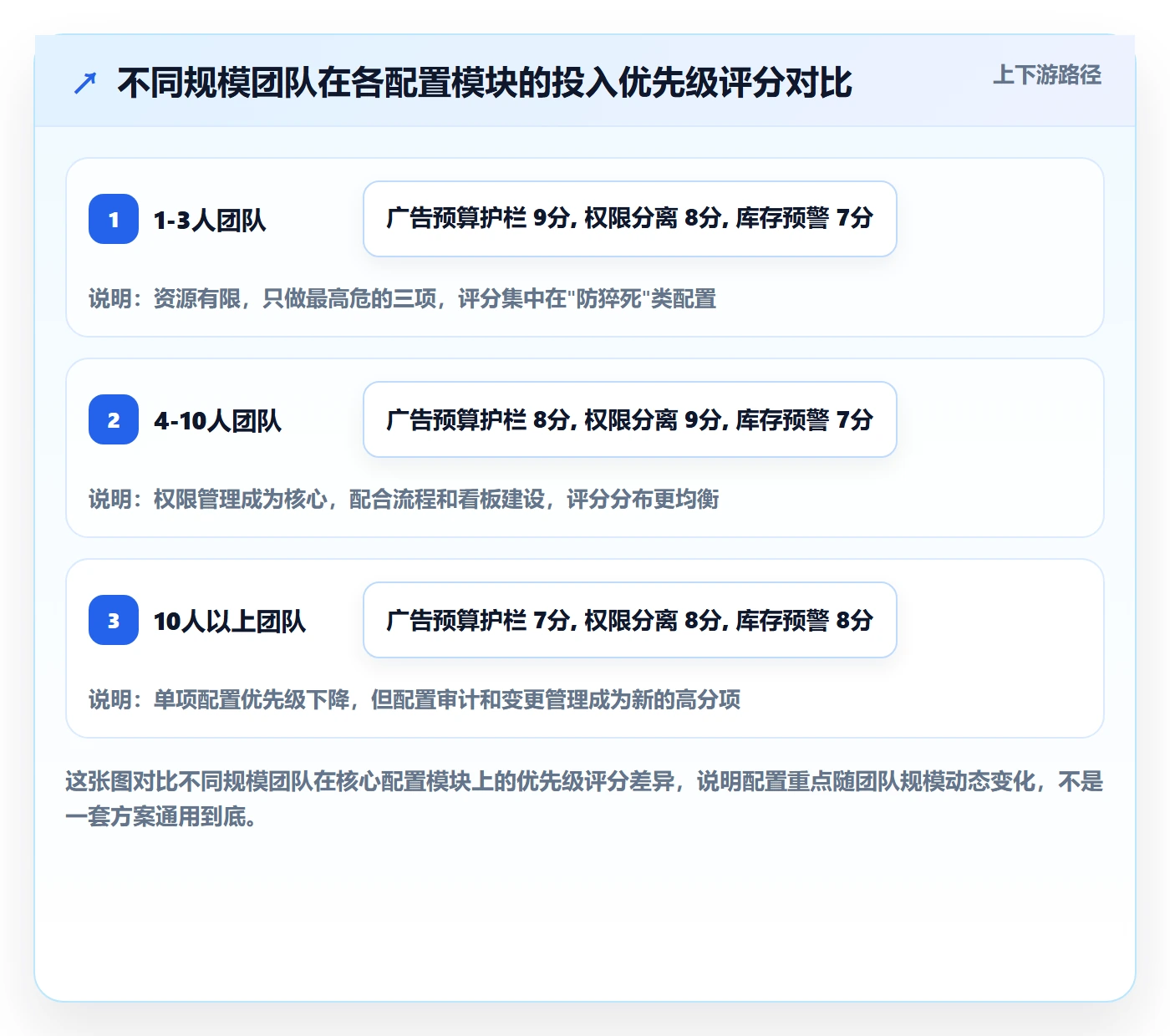Click the score box starting 广告预算护栏 8分
The image size is (1170, 1036).
[x=630, y=419]
